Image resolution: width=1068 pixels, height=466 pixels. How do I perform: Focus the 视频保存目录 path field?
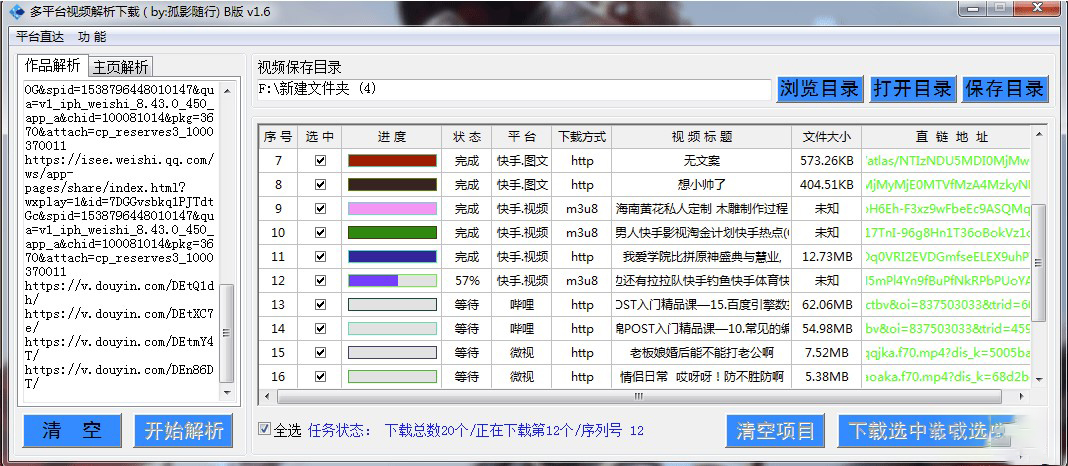point(514,89)
